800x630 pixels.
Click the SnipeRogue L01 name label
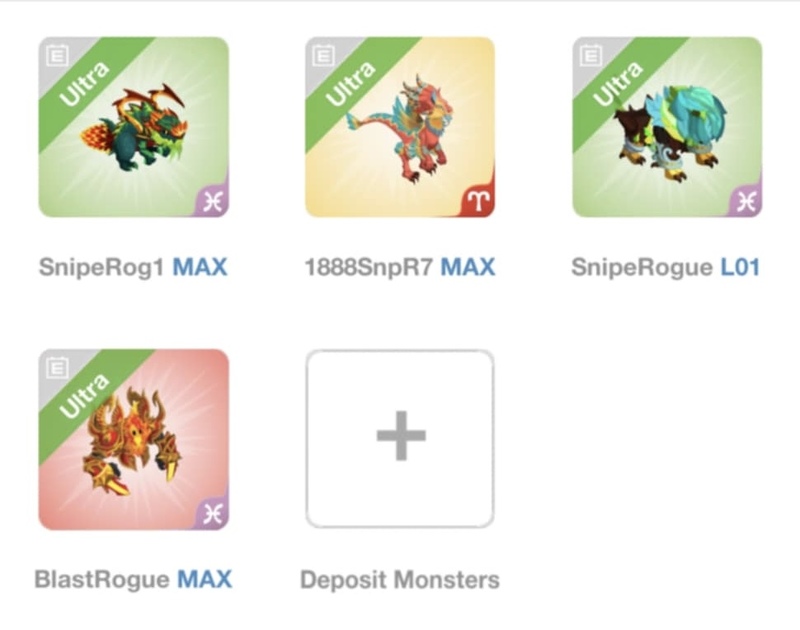(666, 267)
